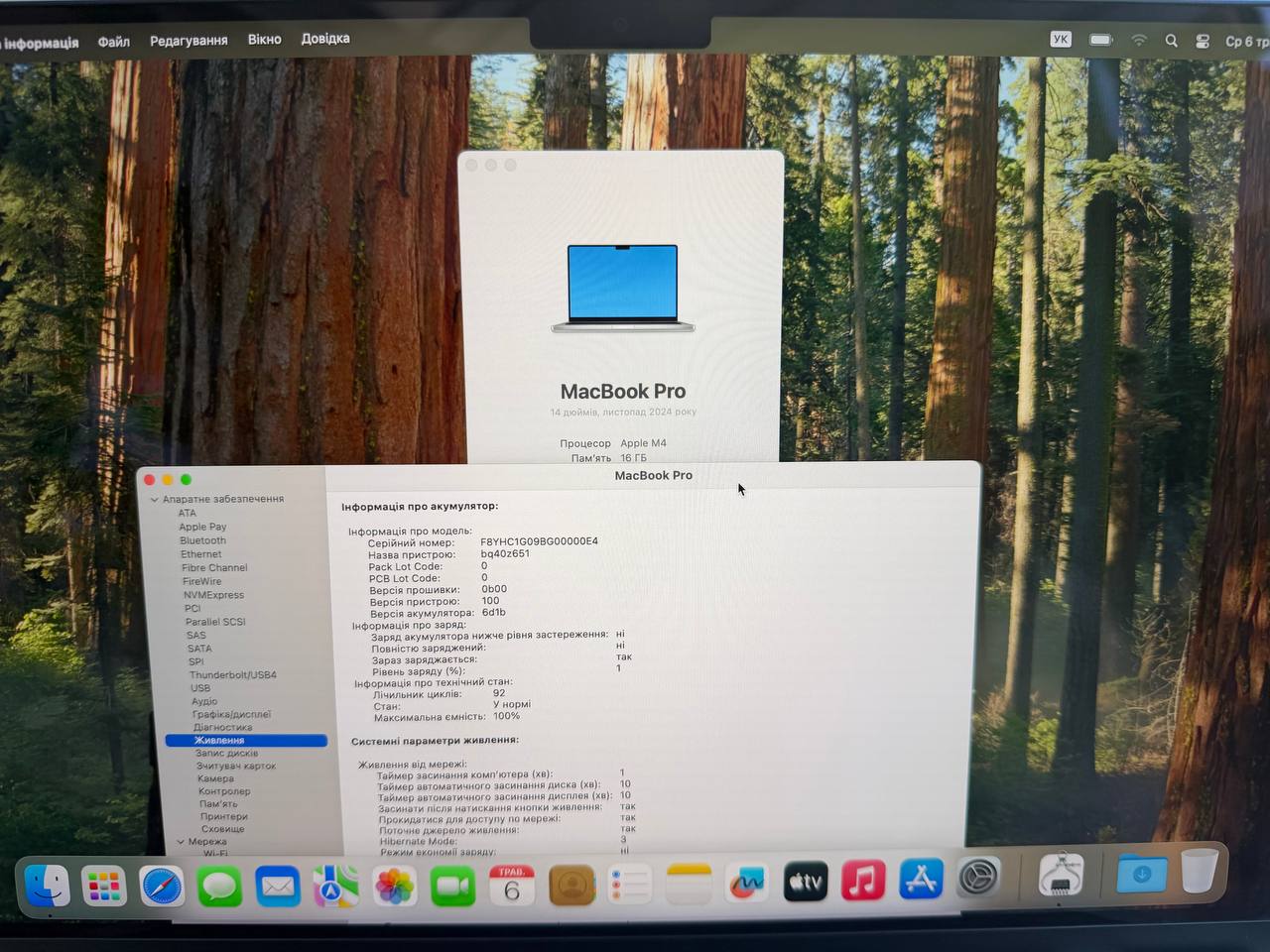Launch Freeform from the Dock
This screenshot has height=952, width=1270.
(746, 883)
